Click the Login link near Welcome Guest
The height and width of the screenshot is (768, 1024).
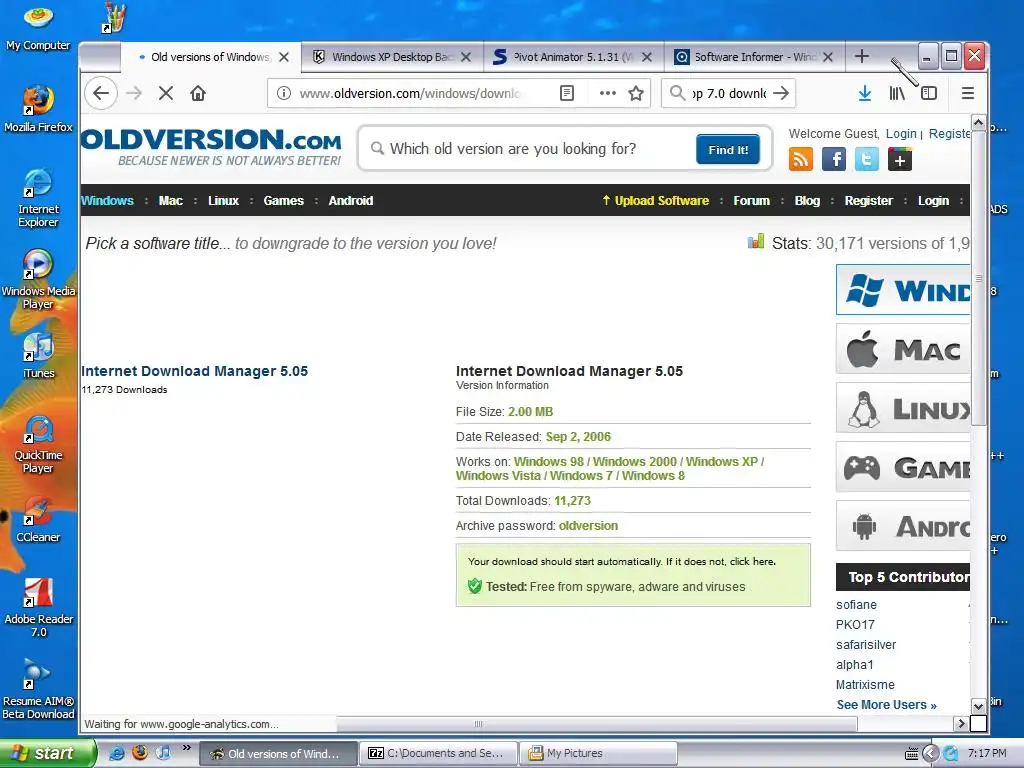(x=901, y=133)
